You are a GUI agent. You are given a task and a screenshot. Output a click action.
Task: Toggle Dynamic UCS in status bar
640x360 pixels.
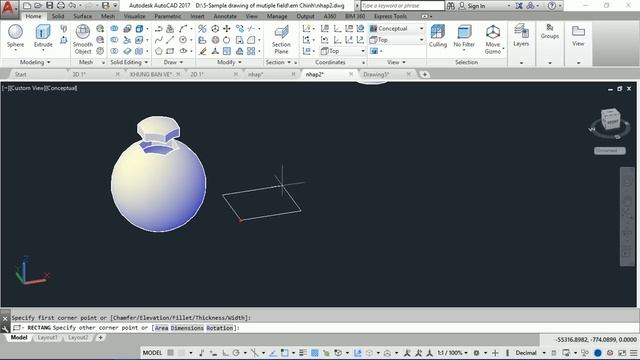point(358,353)
